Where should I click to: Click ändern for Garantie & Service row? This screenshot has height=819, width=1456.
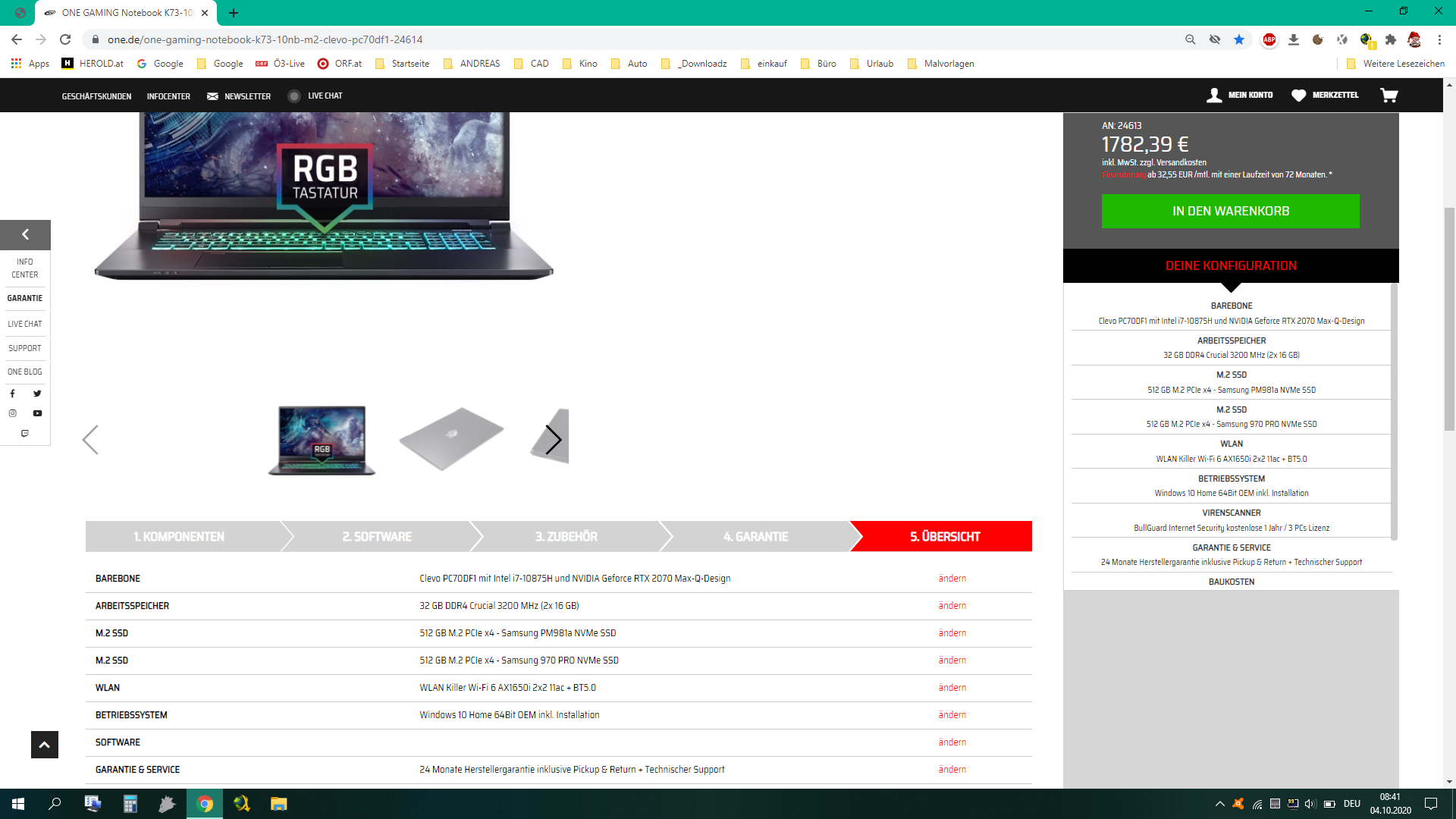(x=952, y=770)
